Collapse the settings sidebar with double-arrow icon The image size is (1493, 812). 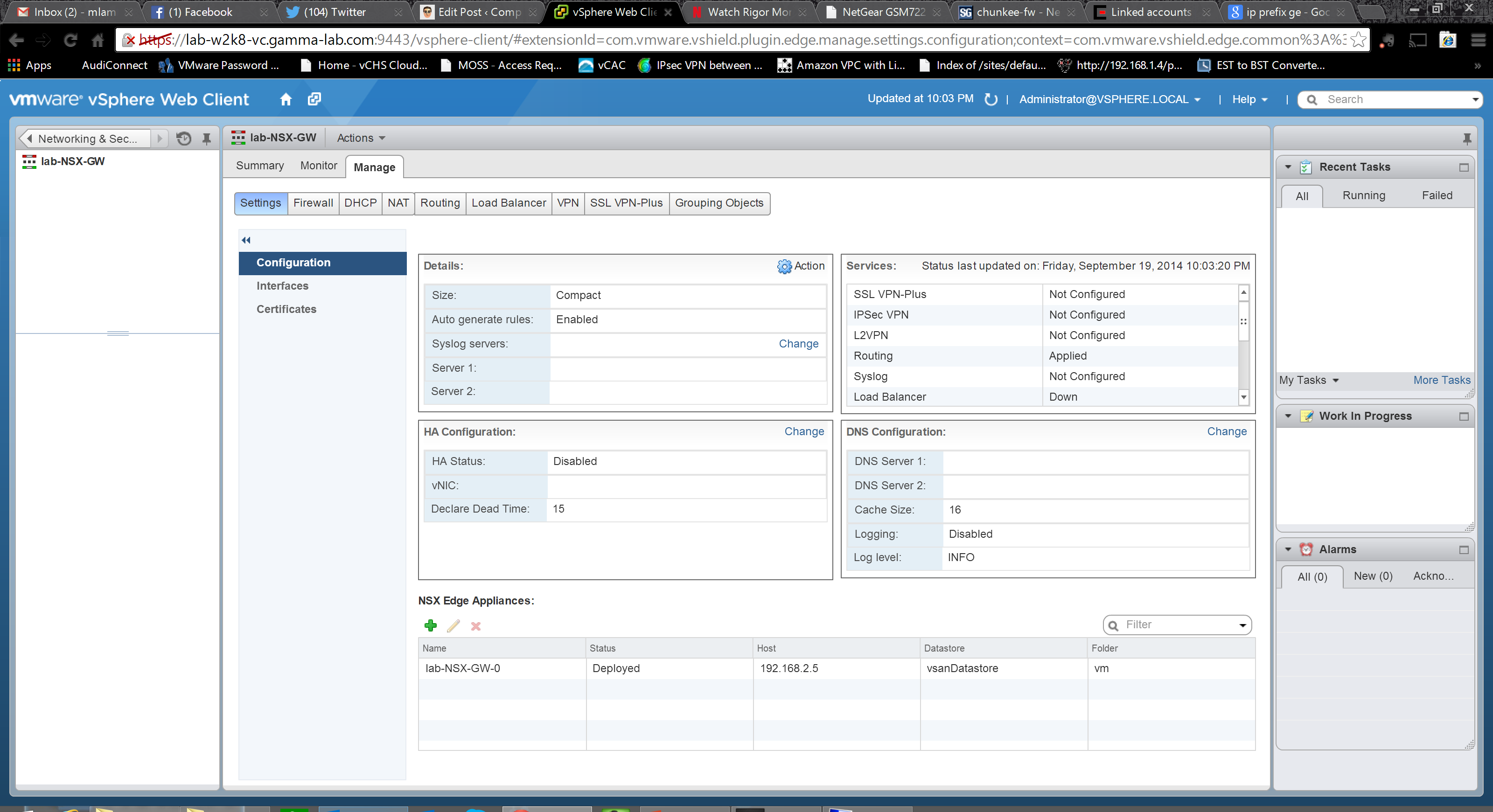[x=246, y=240]
